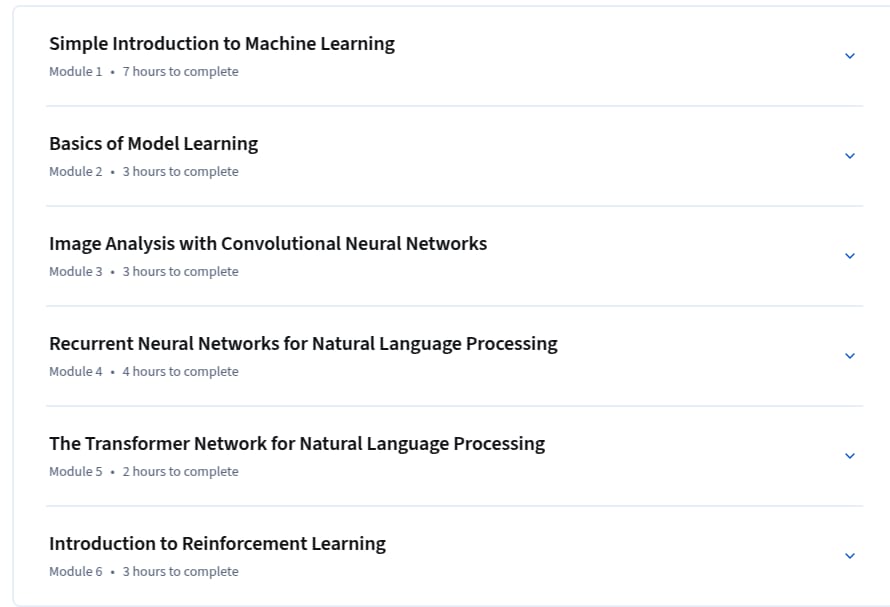Open The Transformer Network for NLP title

(297, 443)
